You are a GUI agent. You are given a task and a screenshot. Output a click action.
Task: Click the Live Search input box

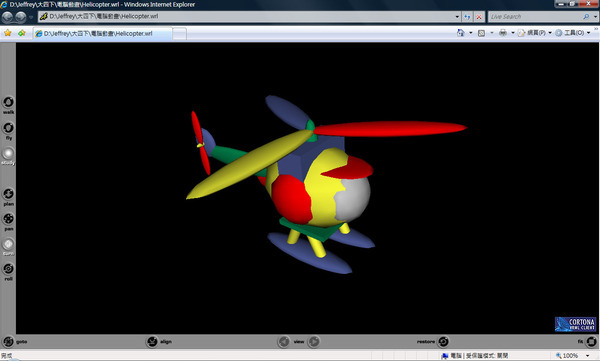point(536,16)
